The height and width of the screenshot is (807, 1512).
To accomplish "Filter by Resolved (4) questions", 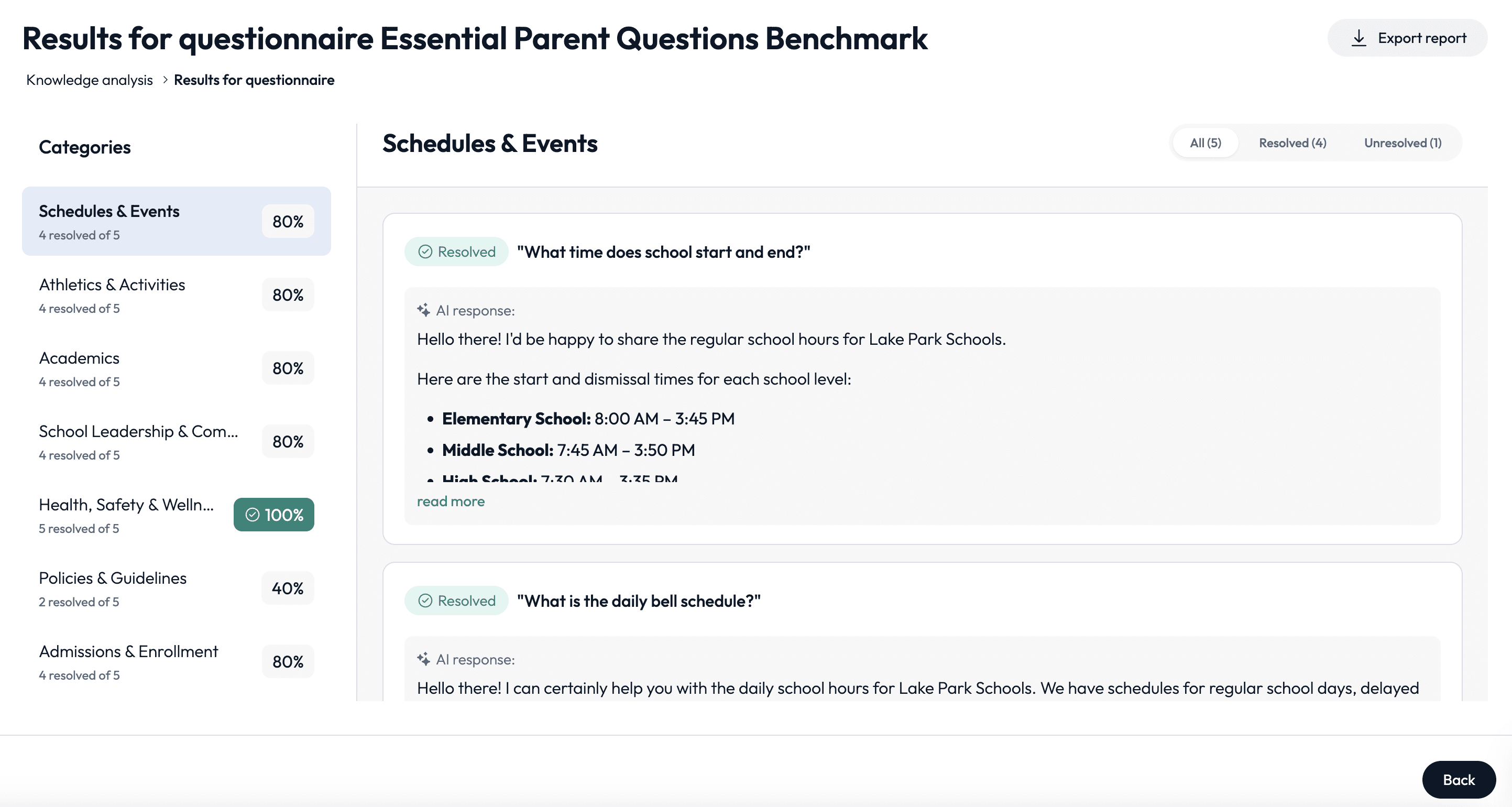I will (1292, 143).
